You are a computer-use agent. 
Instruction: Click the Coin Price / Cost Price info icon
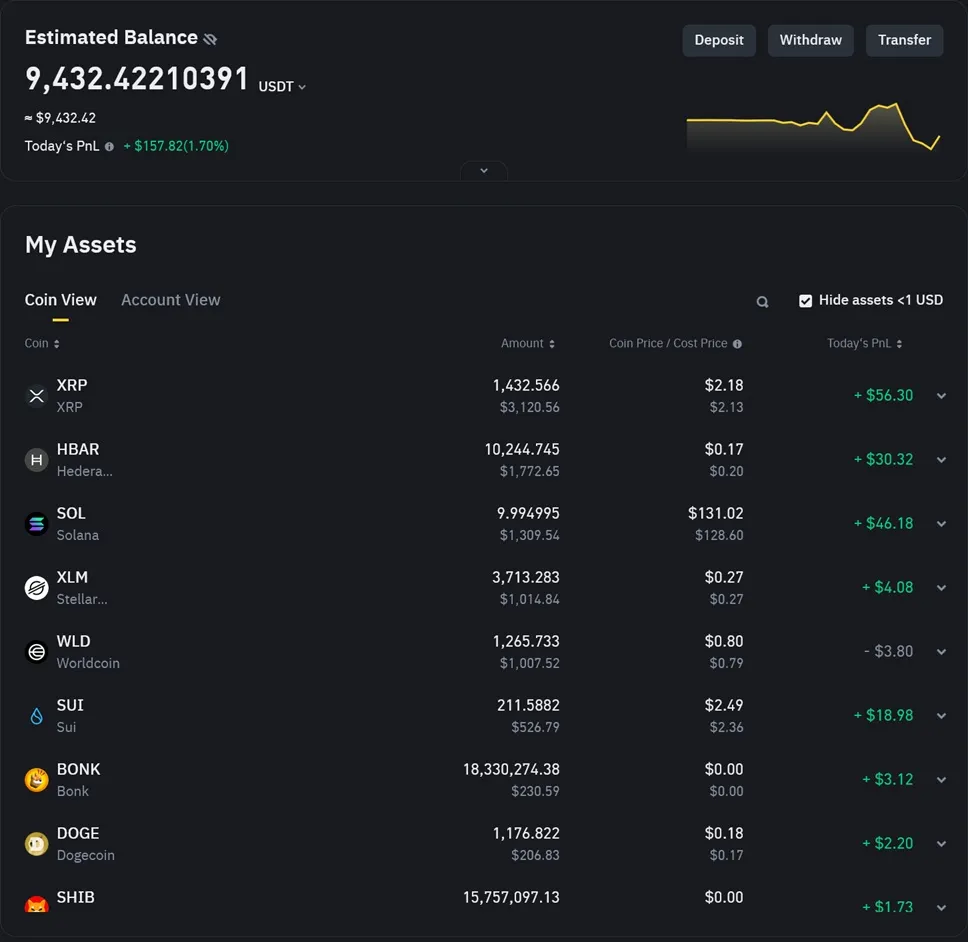[737, 344]
